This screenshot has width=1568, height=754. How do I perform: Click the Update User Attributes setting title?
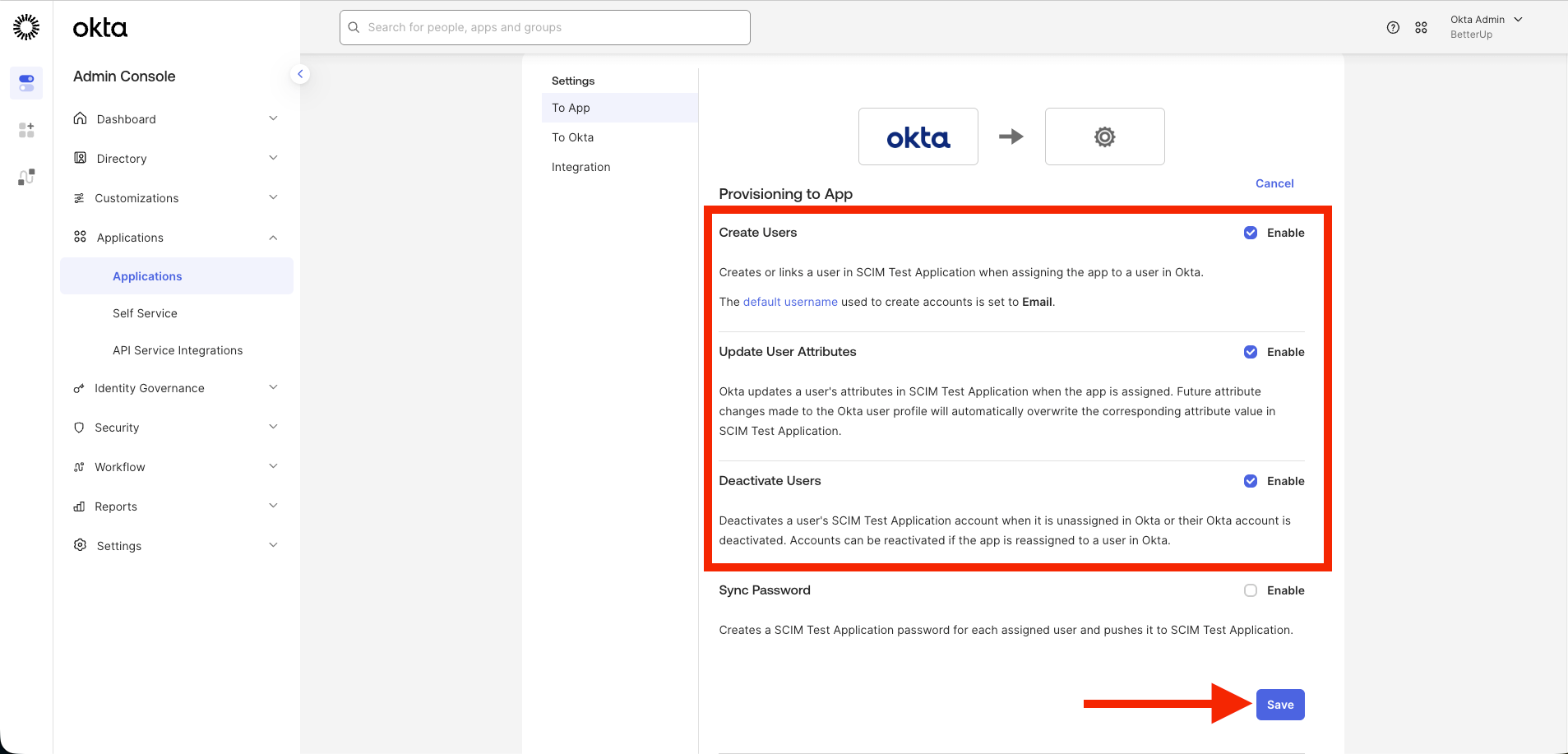coord(788,352)
